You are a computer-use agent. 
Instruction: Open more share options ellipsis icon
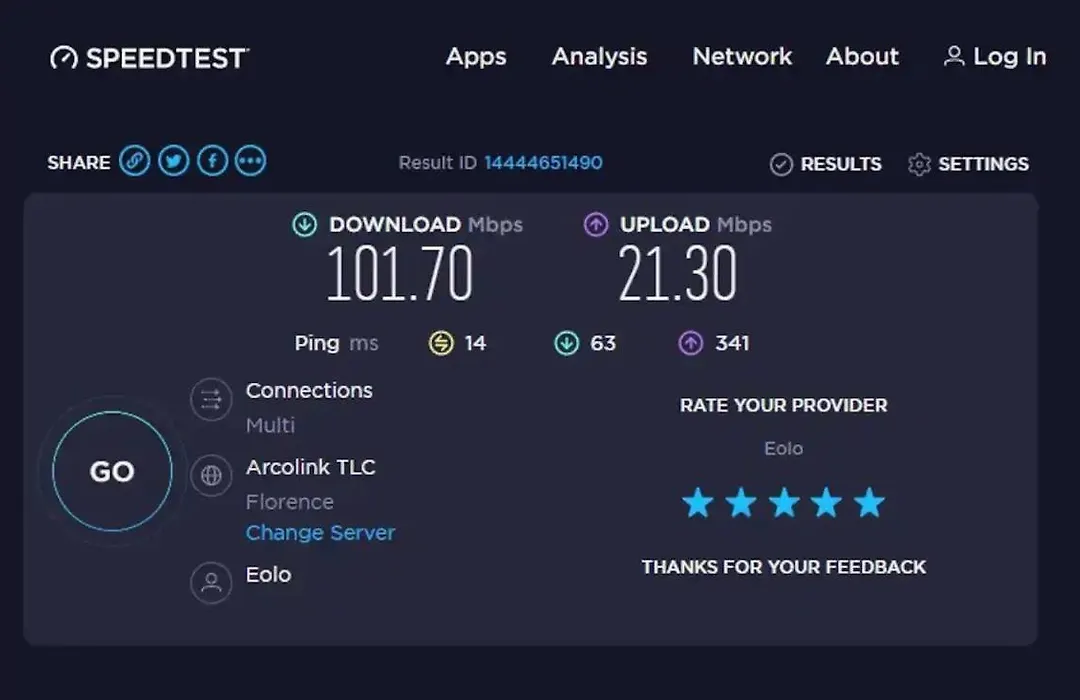coord(251,161)
